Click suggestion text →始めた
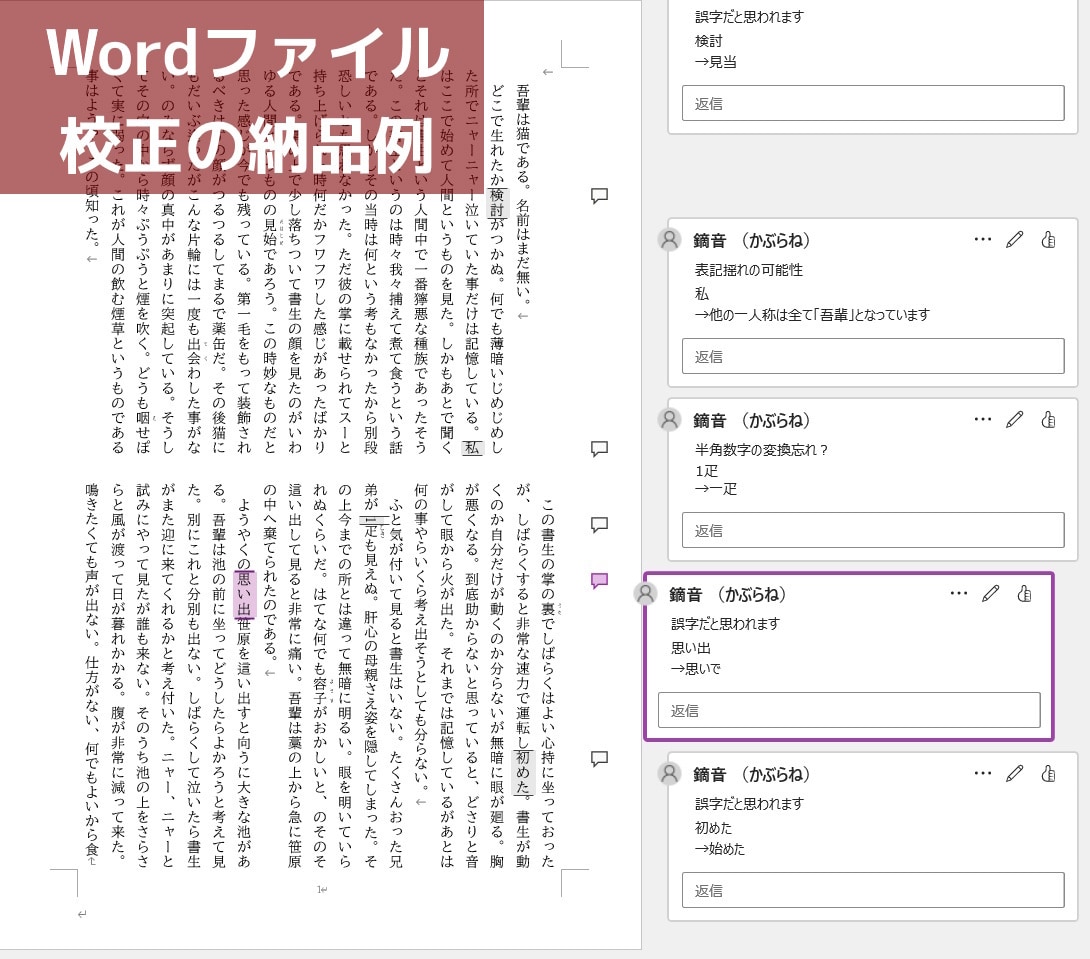The image size is (1090, 959). (719, 849)
